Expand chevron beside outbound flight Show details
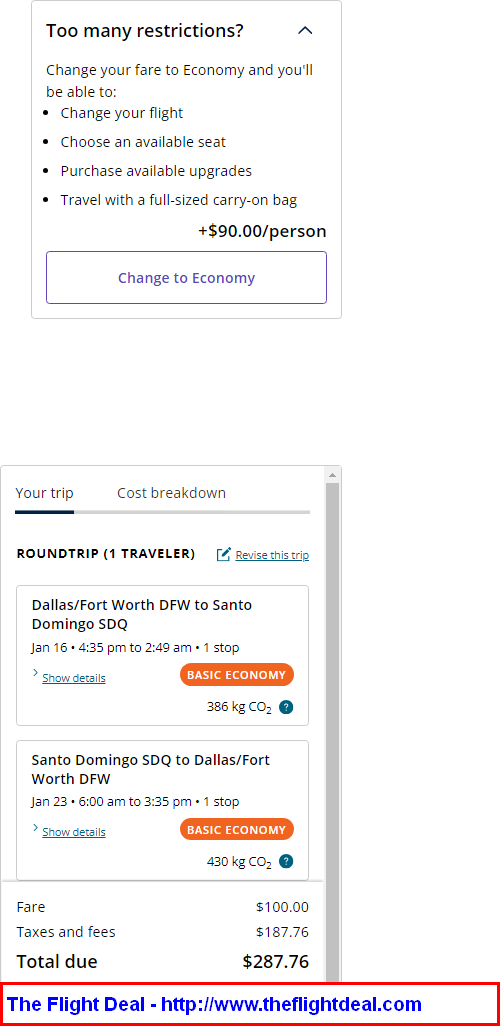Viewport: 500px width, 1026px height. pyautogui.click(x=35, y=673)
